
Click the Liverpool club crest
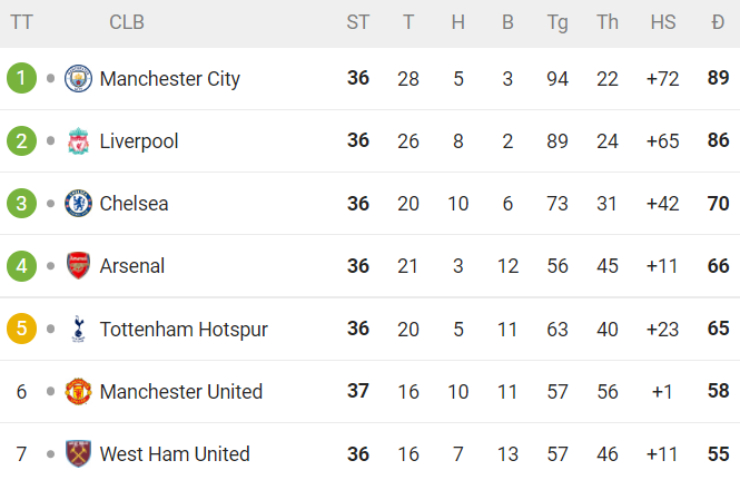78,141
